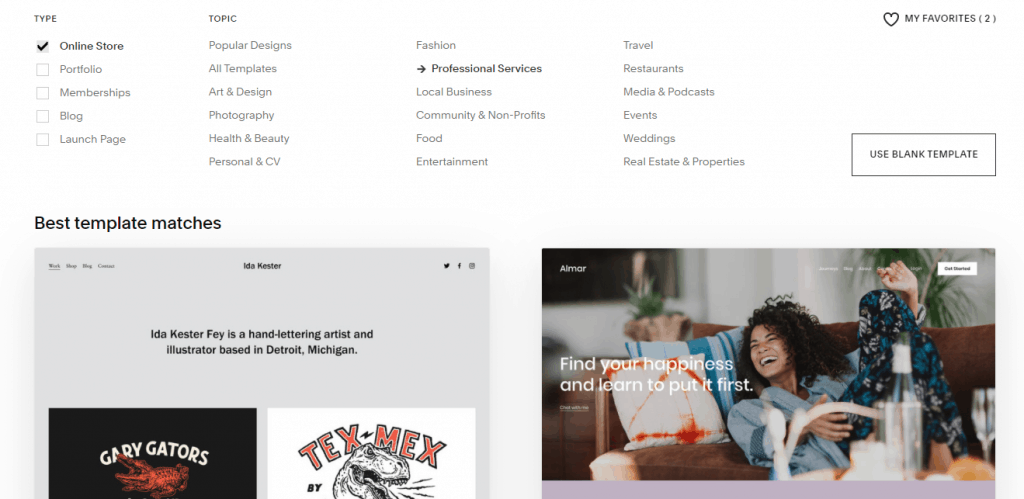Filter templates by Fashion topic

point(436,45)
